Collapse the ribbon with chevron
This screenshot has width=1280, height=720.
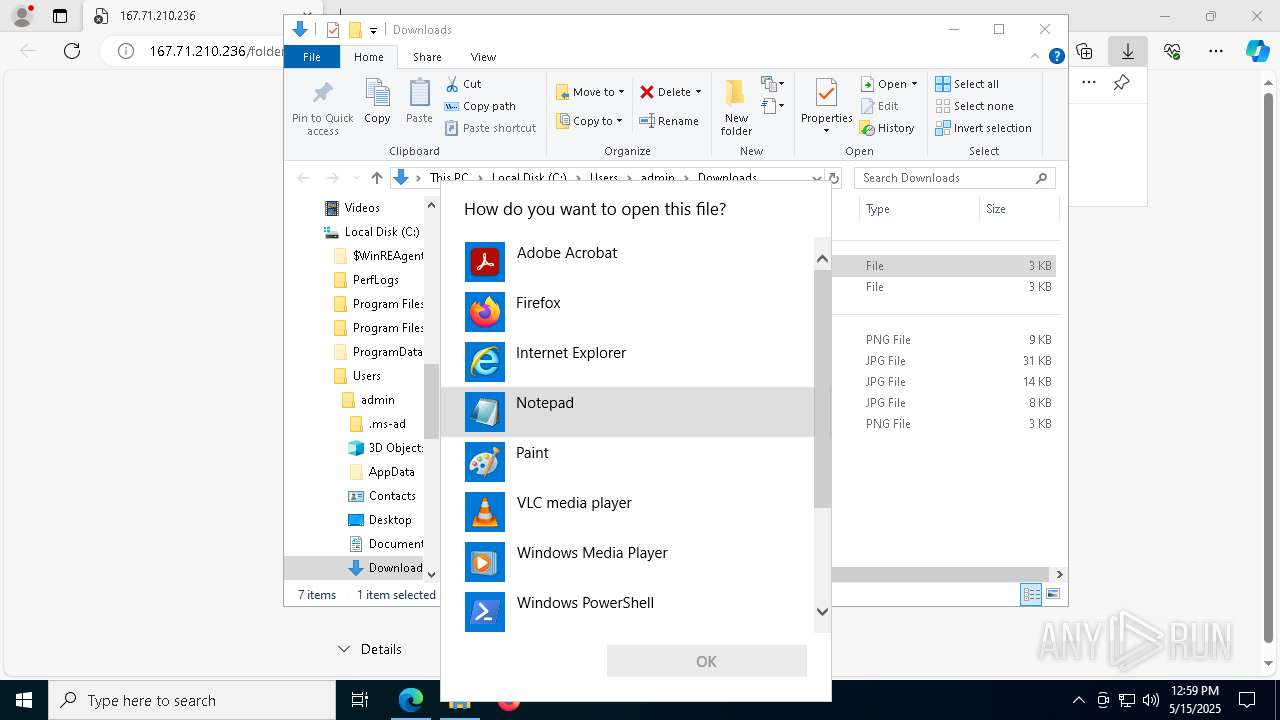1036,57
